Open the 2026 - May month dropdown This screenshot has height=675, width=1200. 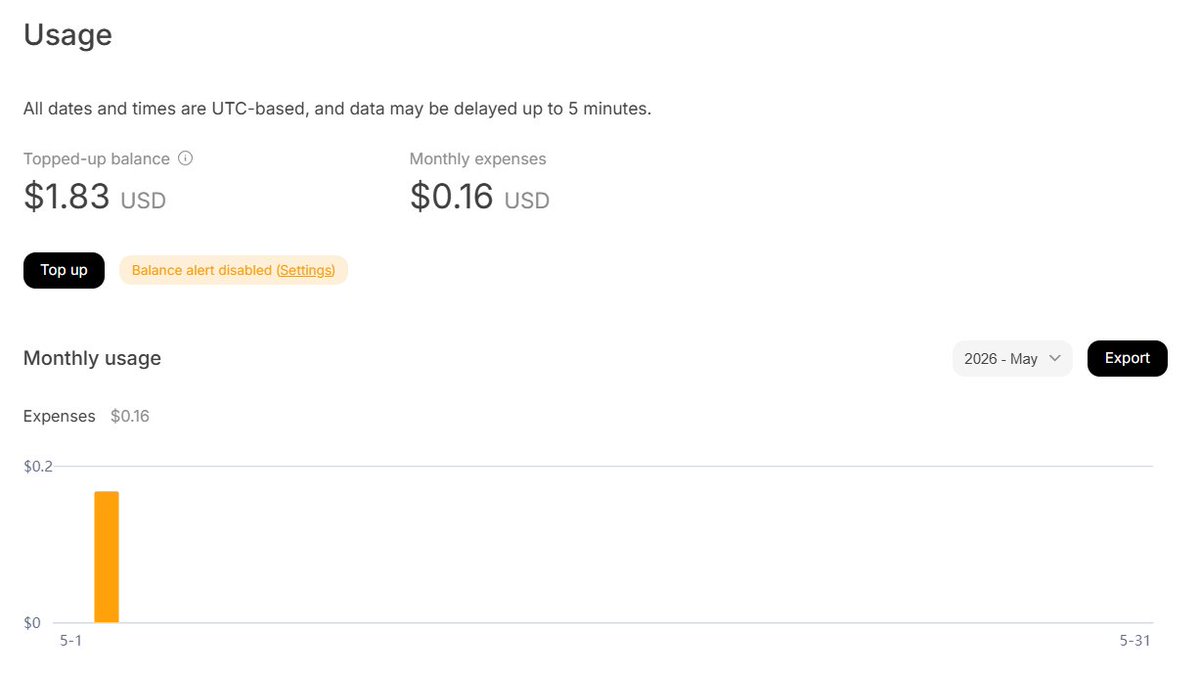1012,358
